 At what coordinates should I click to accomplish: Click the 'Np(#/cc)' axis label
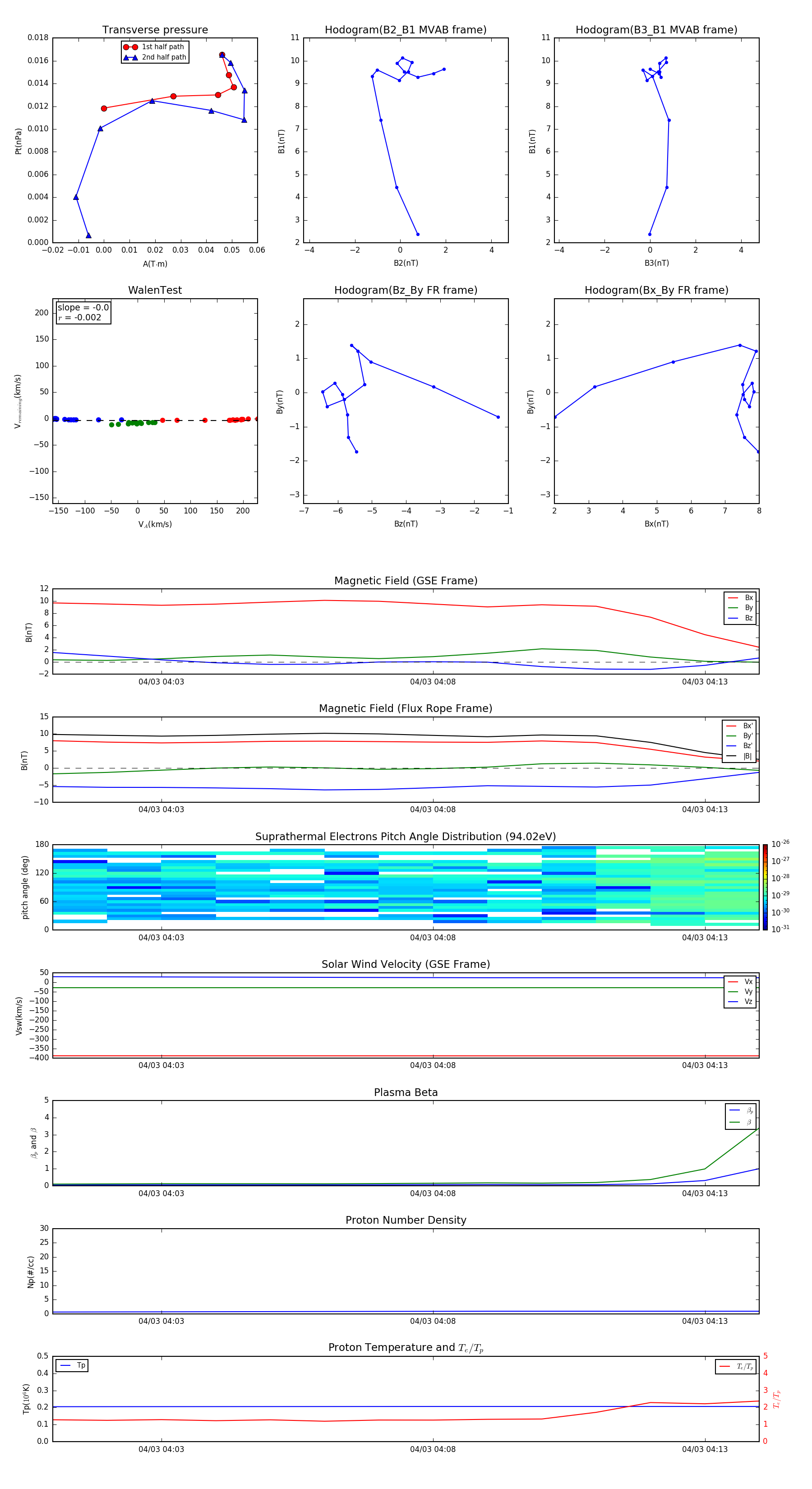31,1272
